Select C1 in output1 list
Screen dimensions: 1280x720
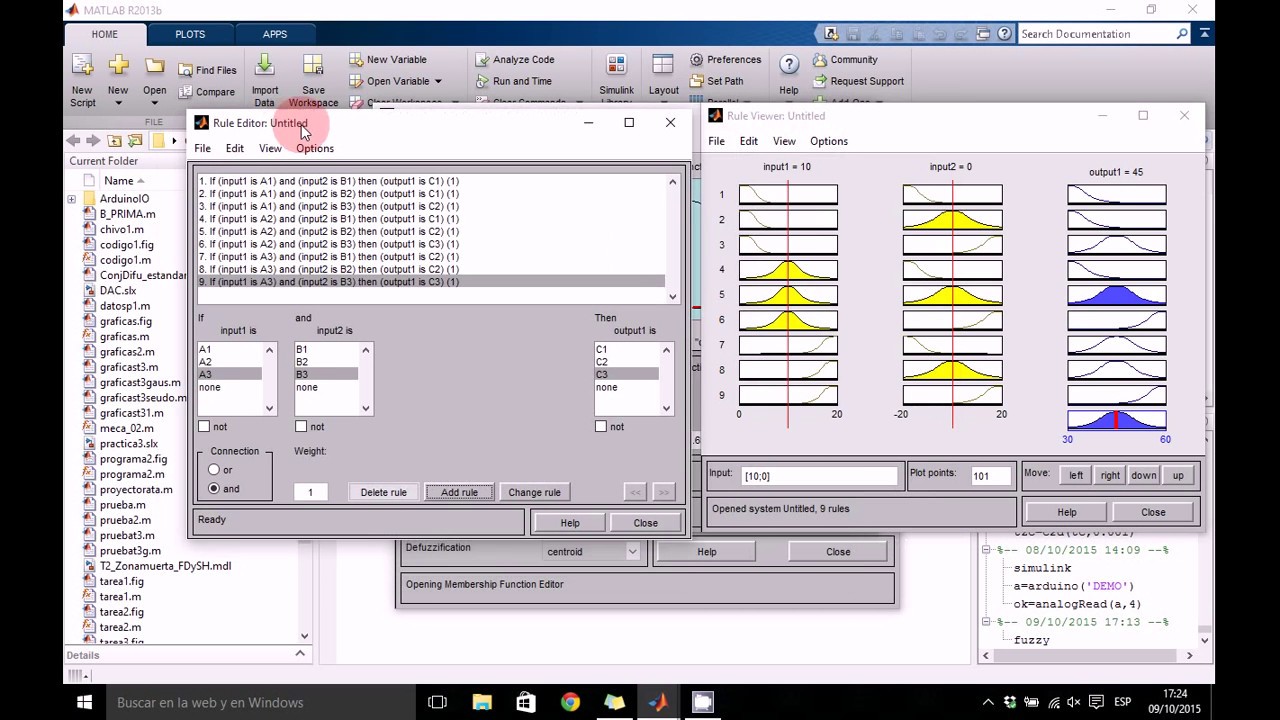626,349
